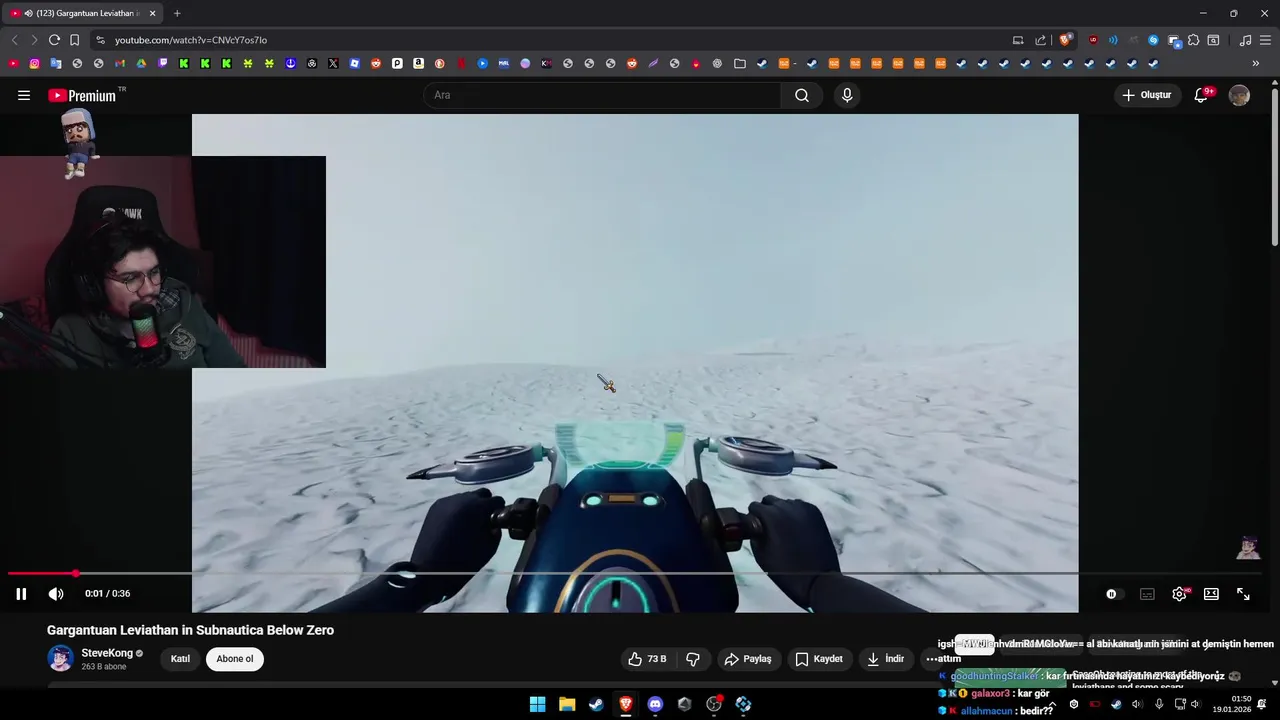The image size is (1280, 720).
Task: Open Steam from the taskbar
Action: 596,704
